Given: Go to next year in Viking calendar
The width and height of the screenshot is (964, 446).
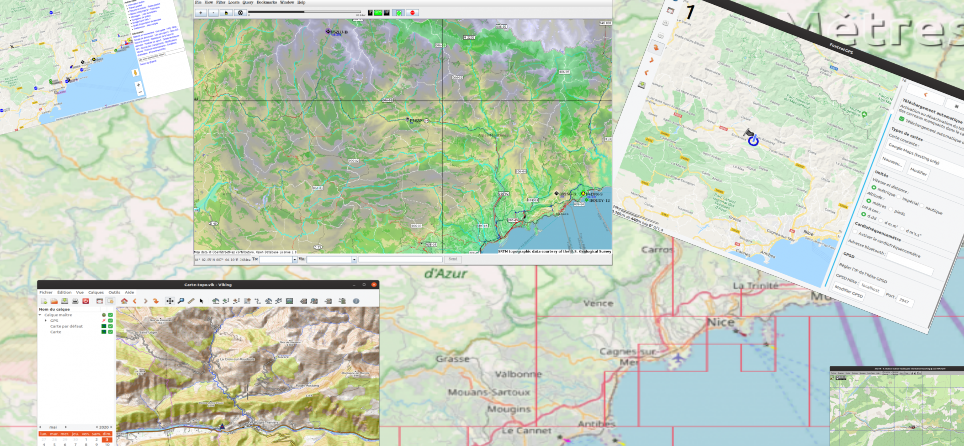Looking at the screenshot, I should pos(111,427).
